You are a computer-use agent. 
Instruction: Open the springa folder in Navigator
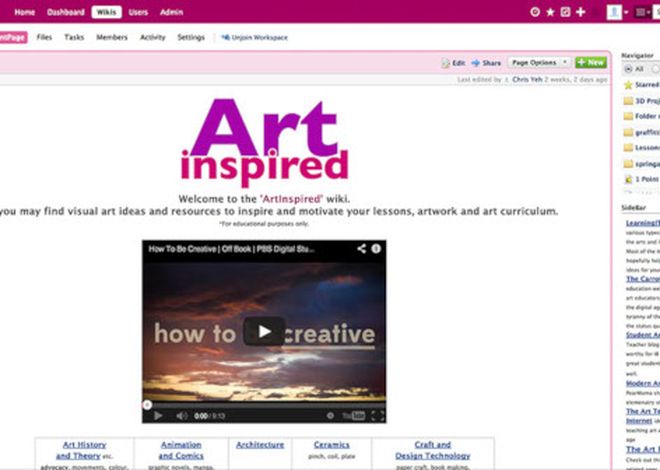[x=641, y=164]
